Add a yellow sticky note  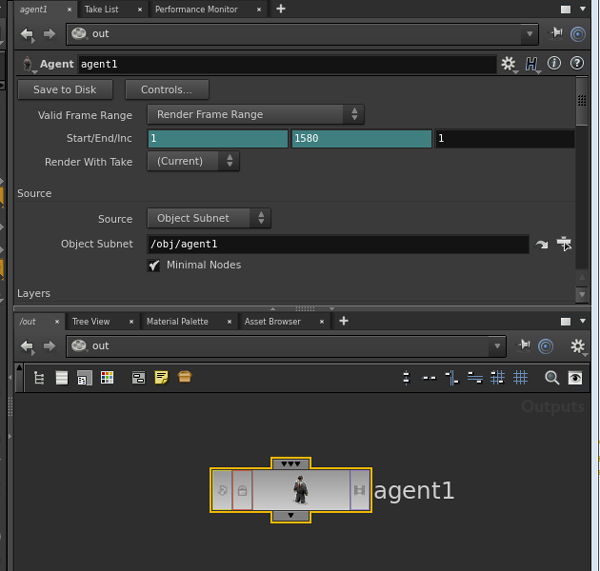pyautogui.click(x=161, y=377)
